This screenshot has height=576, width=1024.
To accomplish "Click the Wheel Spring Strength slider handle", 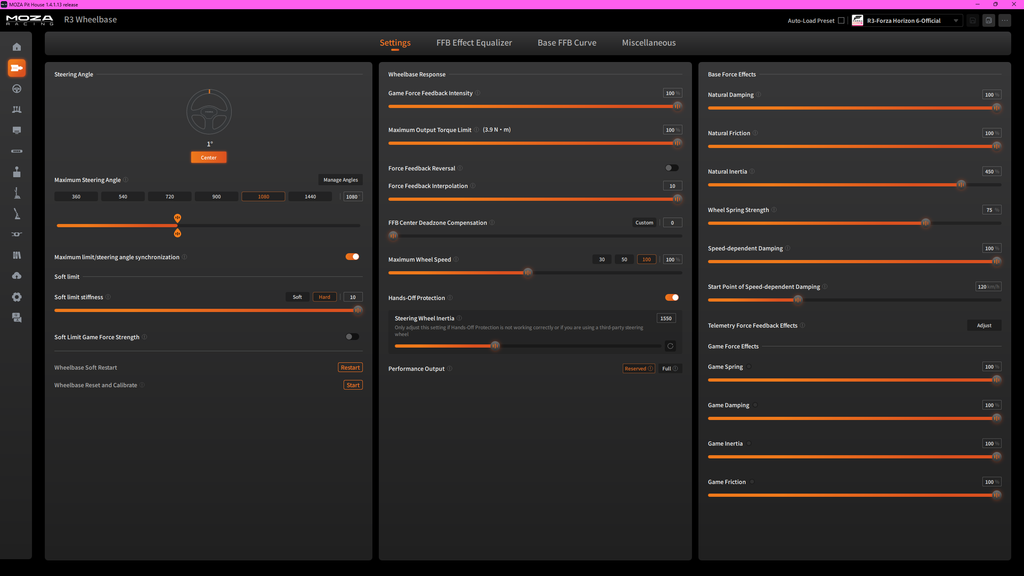I will coord(926,223).
